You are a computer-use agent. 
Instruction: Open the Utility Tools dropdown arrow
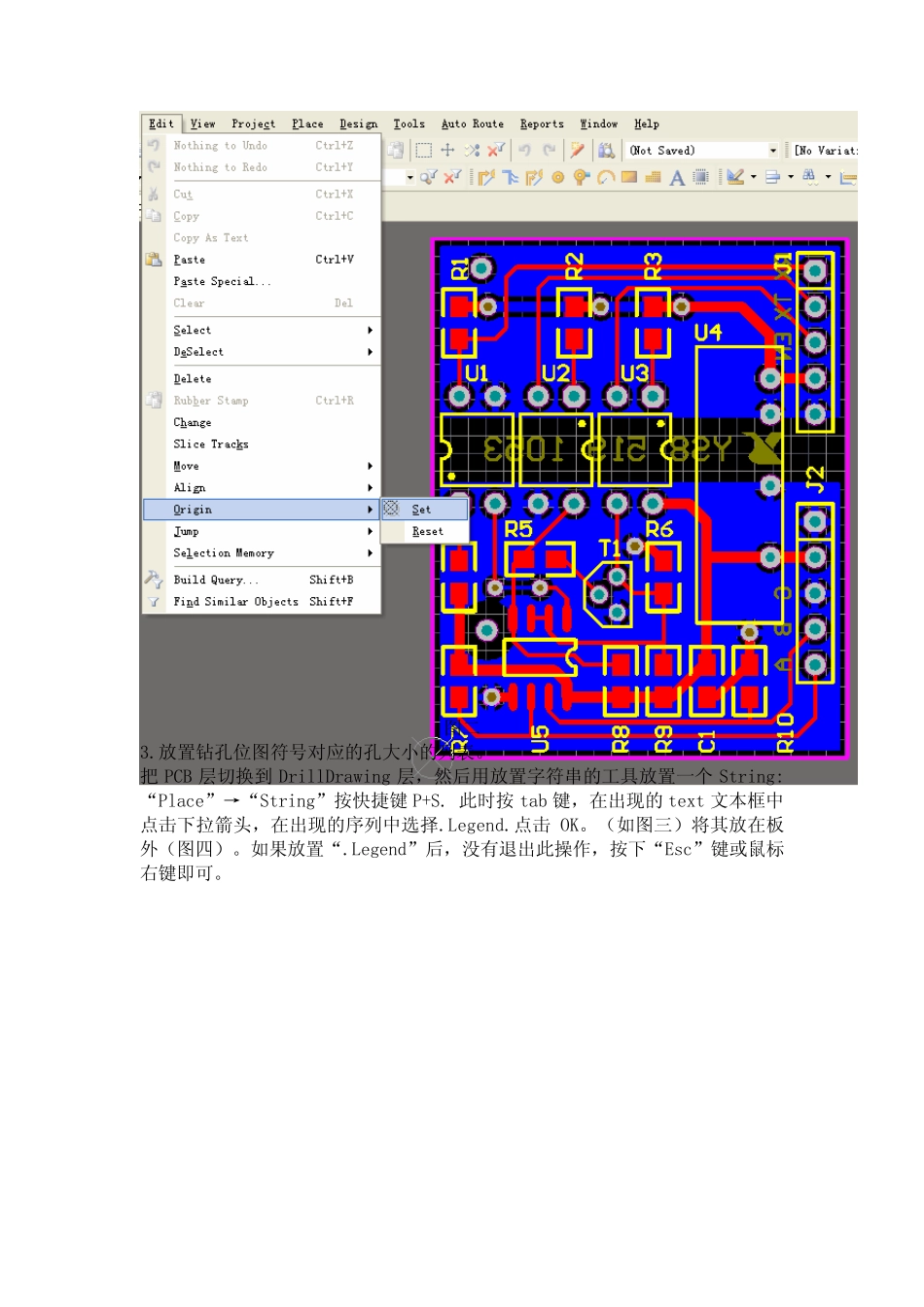(x=753, y=177)
